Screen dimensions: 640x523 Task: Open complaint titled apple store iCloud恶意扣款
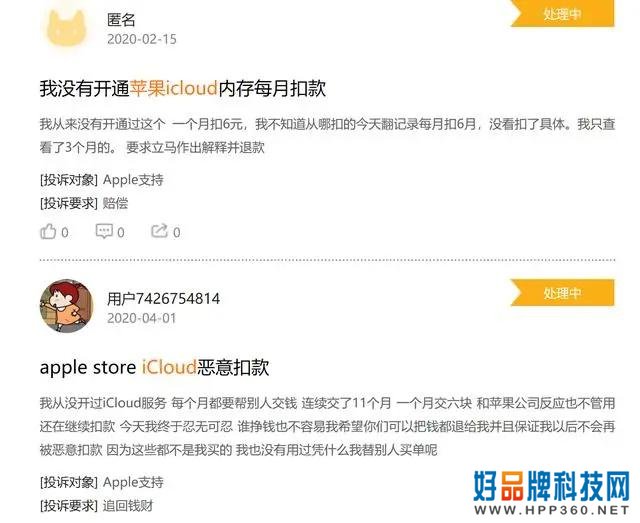pos(154,367)
